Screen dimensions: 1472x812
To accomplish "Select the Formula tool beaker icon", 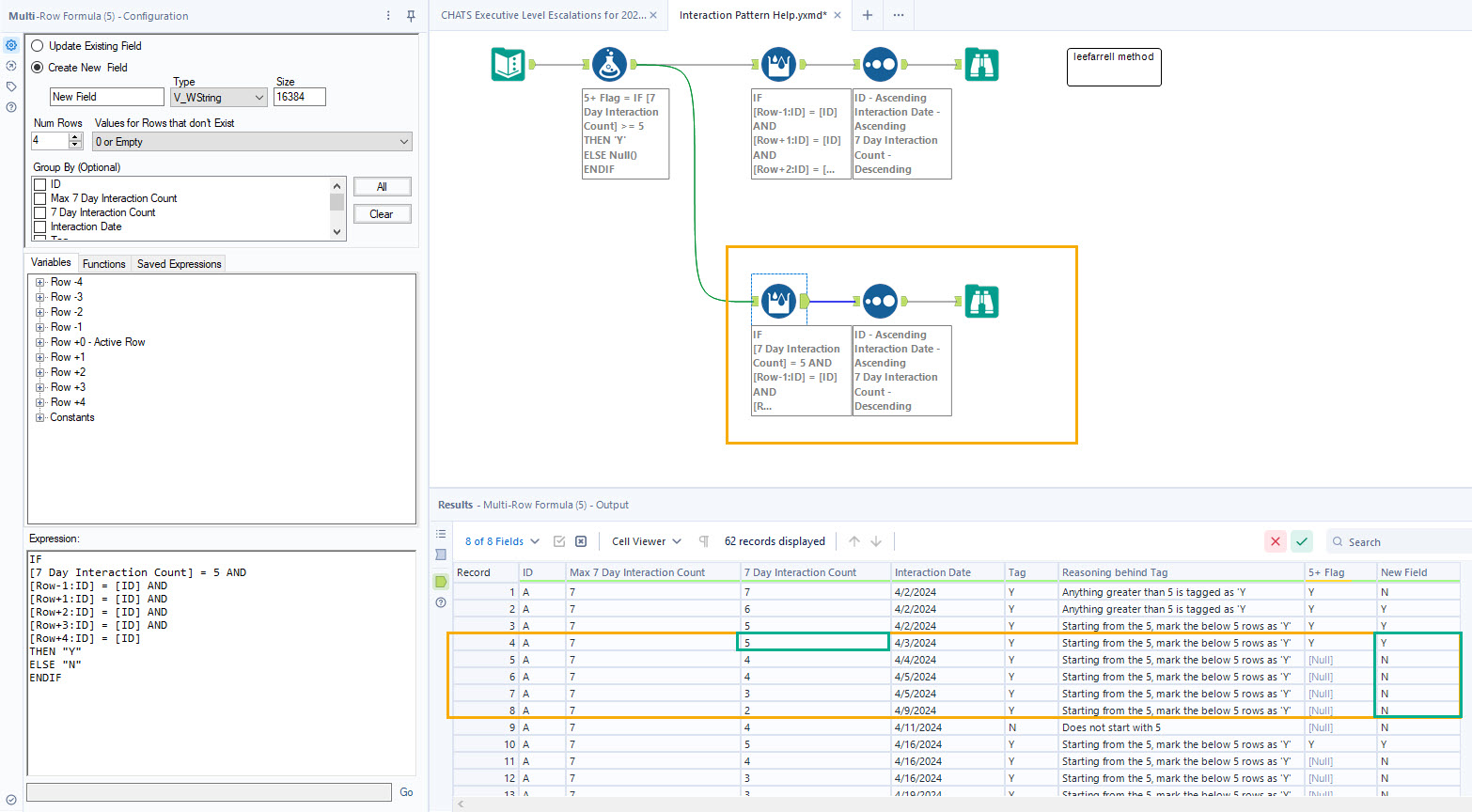I will [609, 64].
